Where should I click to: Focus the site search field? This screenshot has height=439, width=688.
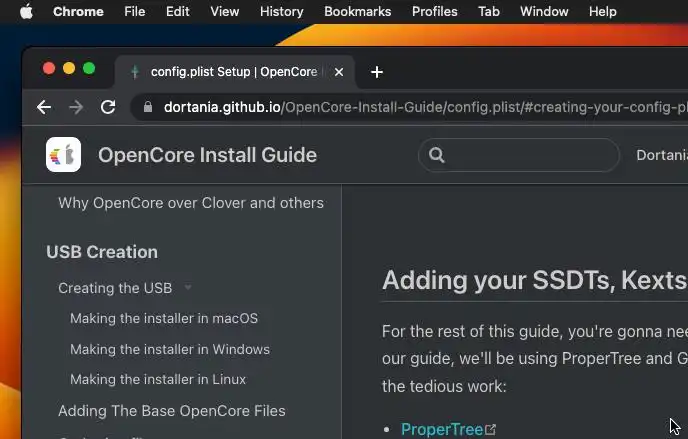pyautogui.click(x=530, y=155)
